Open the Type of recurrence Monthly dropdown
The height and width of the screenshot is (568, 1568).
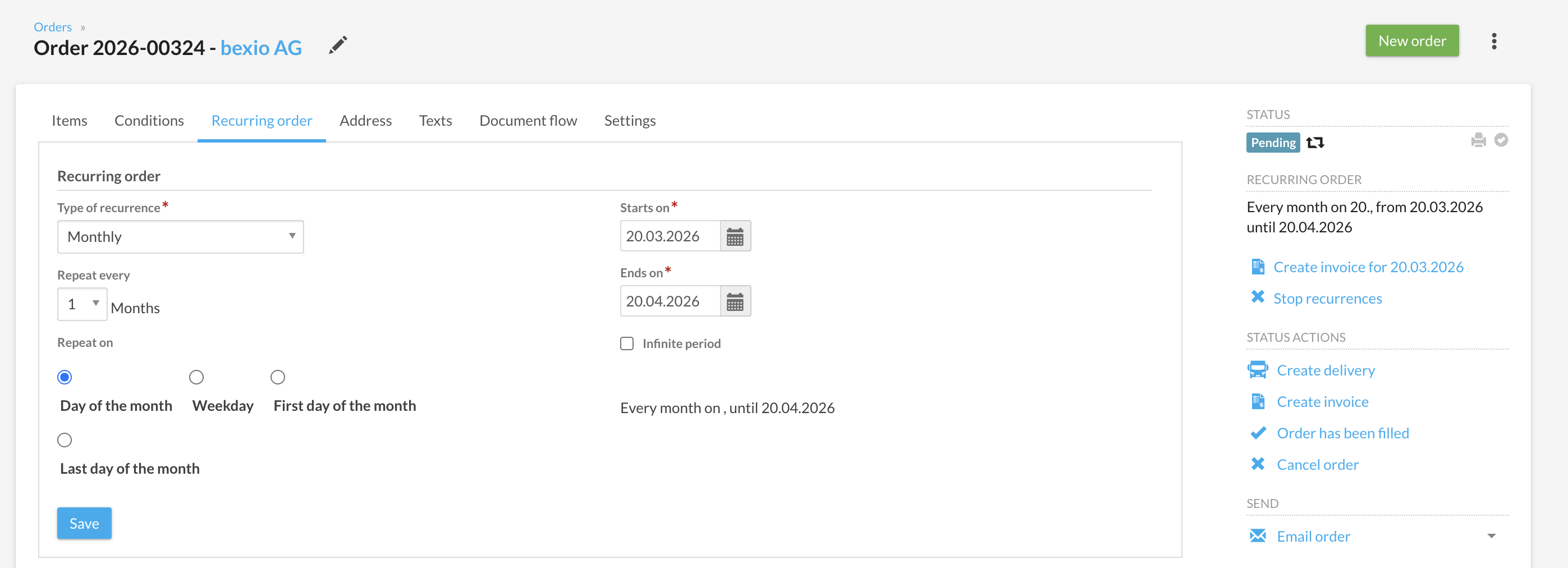pyautogui.click(x=180, y=237)
